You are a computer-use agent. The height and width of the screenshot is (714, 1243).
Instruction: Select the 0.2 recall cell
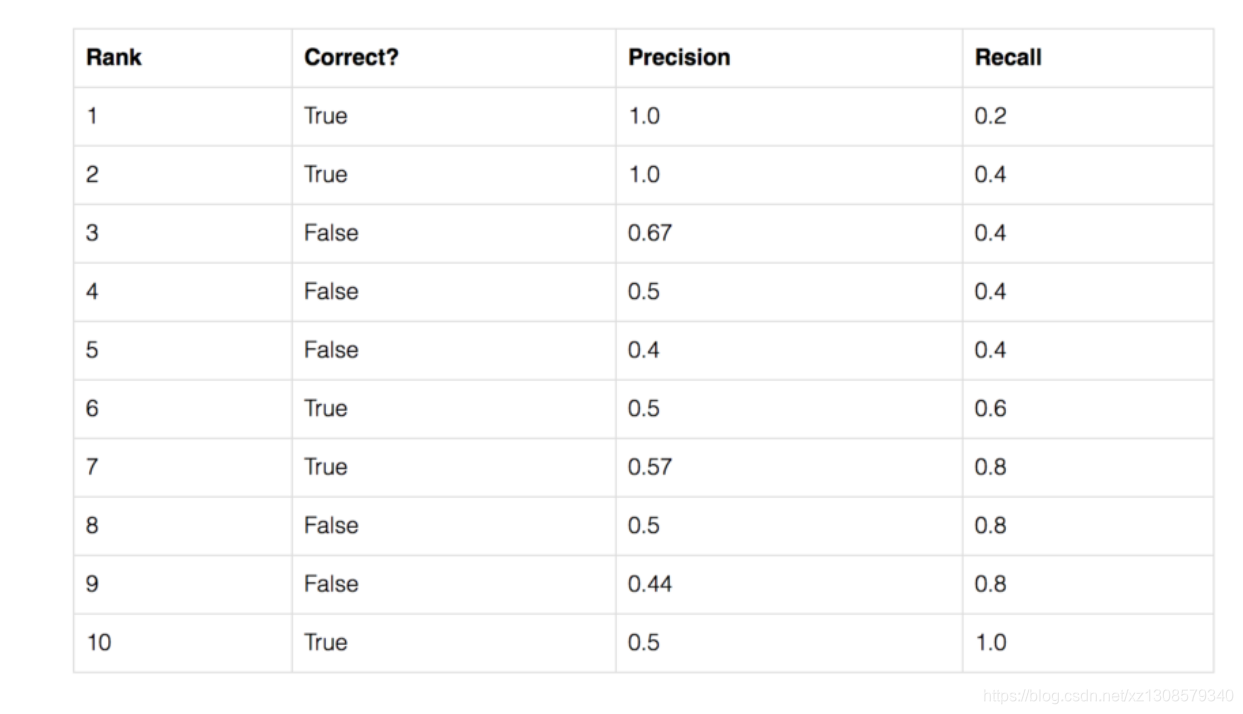click(990, 116)
